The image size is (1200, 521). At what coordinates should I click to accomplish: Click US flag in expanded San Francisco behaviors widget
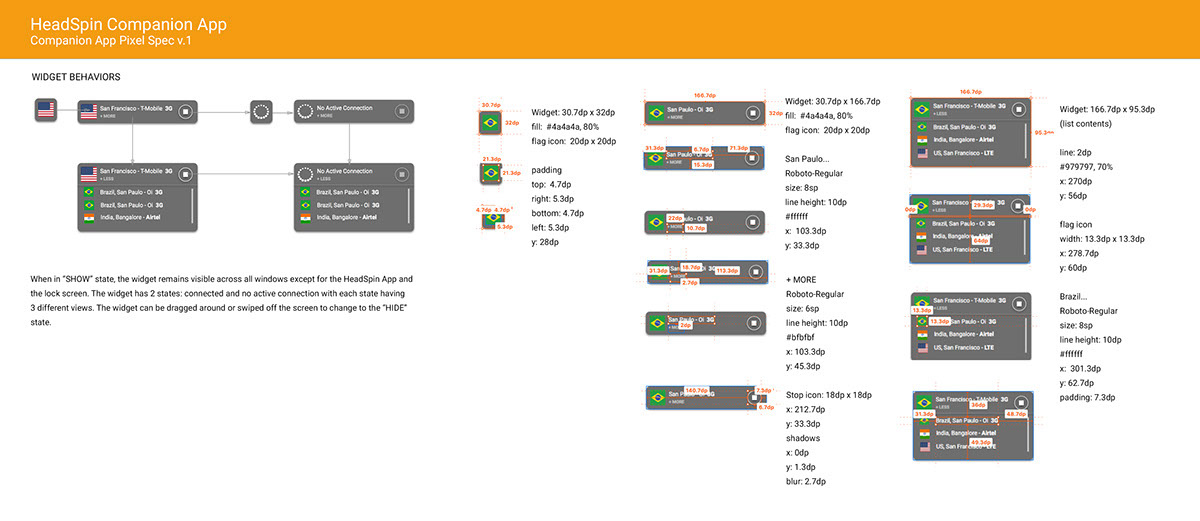[x=88, y=174]
